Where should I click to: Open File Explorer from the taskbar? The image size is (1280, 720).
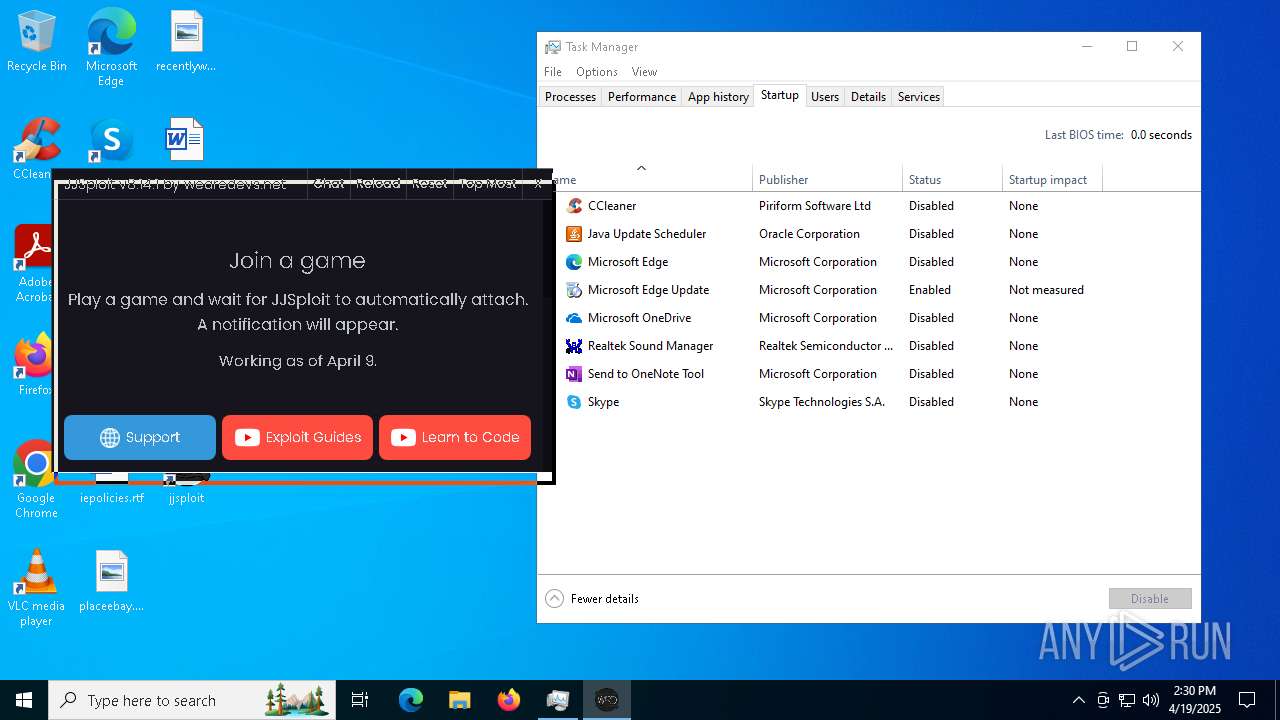coord(459,700)
